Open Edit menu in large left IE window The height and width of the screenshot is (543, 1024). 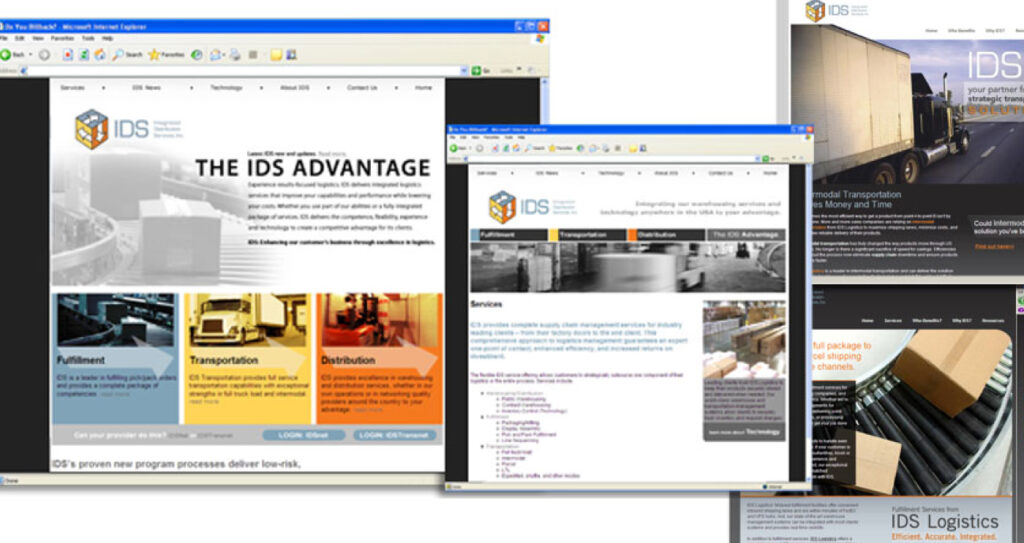point(20,38)
